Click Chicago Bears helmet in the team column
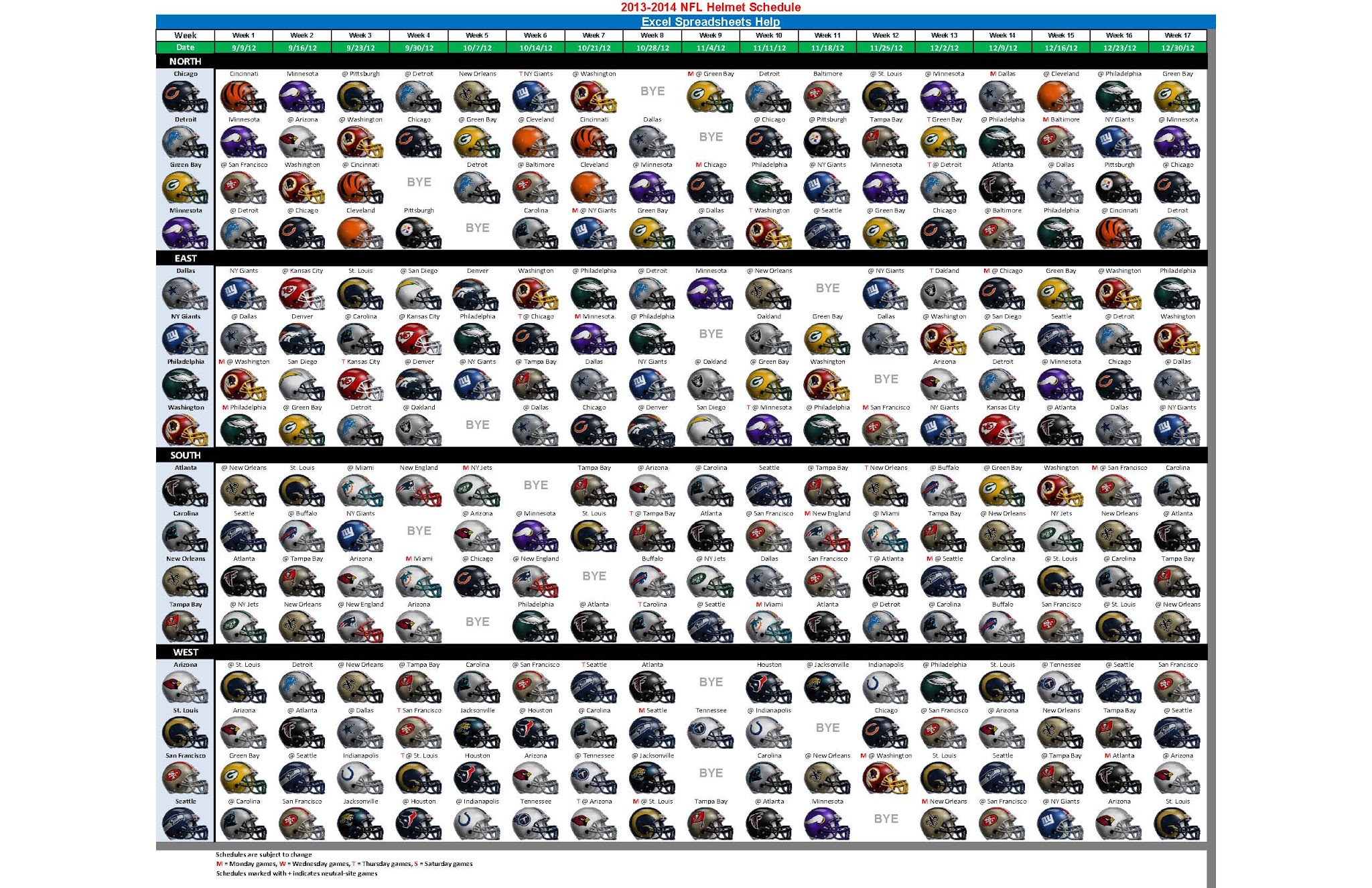Screen dimensions: 1372x888 (185, 97)
